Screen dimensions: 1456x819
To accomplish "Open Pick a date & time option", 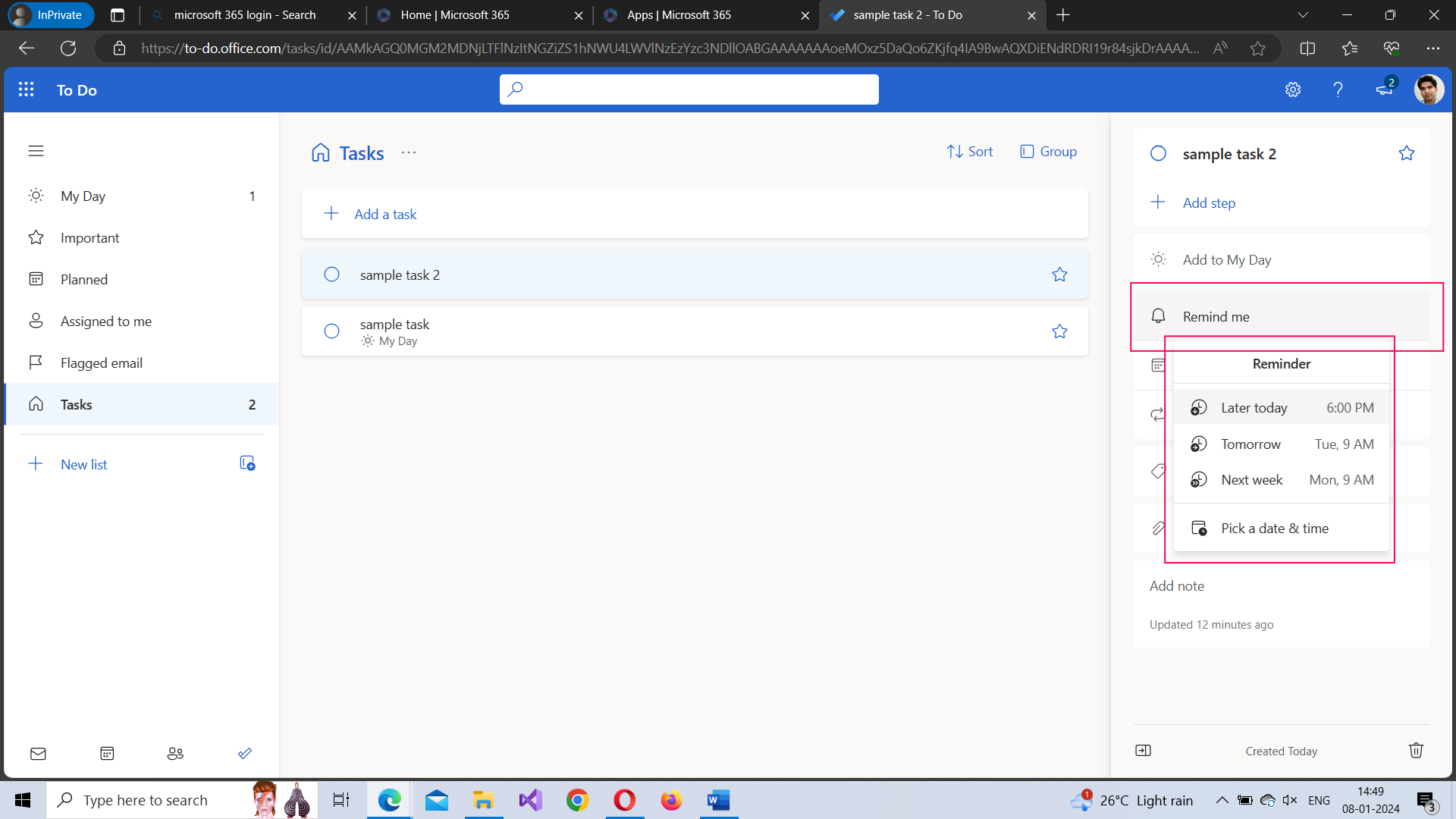I will click(x=1274, y=528).
